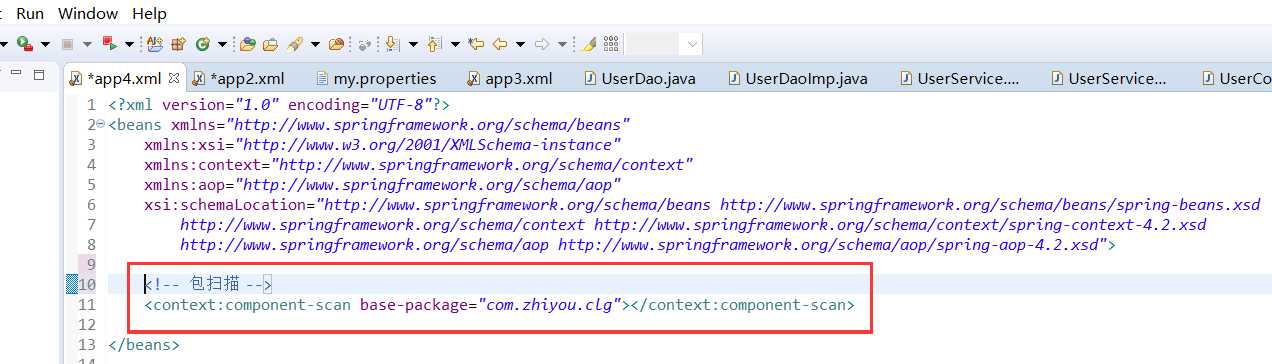Screen dimensions: 1272x364
Task: Click the Open Task folder icon
Action: pos(270,44)
